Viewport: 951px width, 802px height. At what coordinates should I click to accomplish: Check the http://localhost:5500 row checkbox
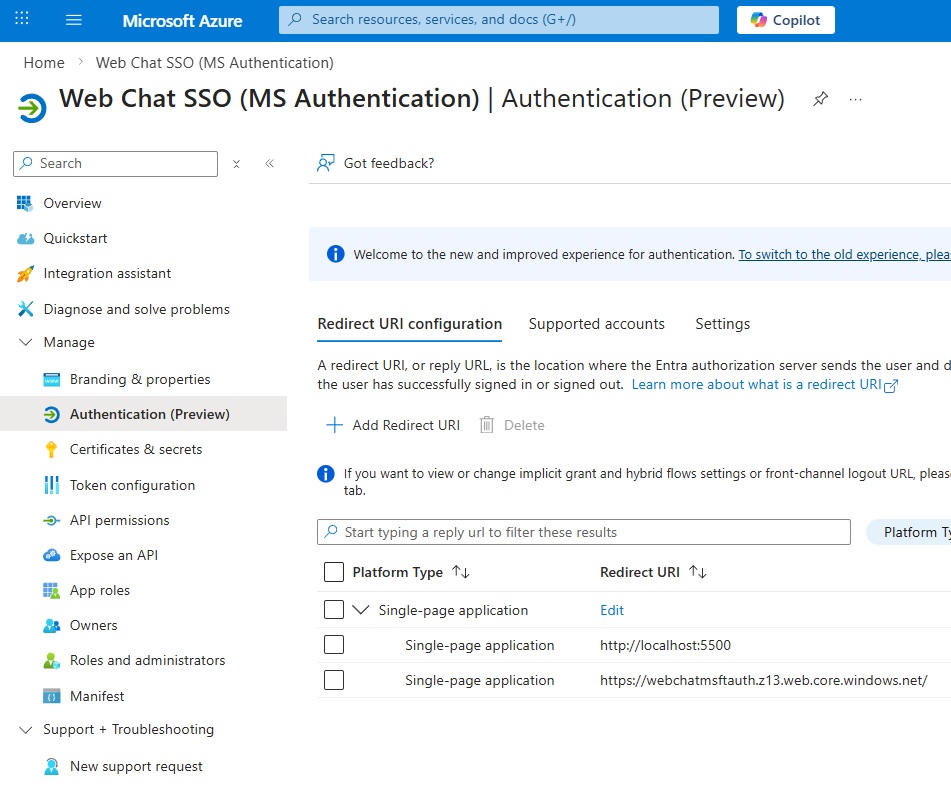(334, 645)
